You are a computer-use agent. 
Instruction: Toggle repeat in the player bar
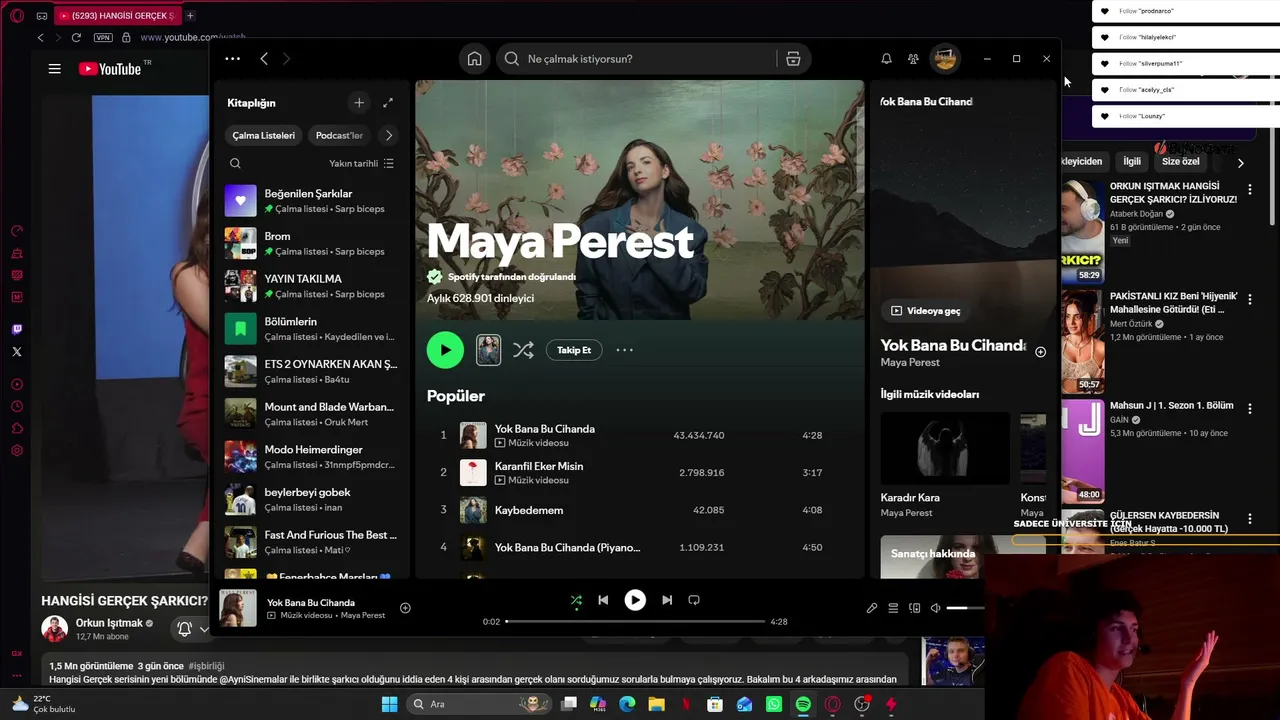tap(694, 600)
